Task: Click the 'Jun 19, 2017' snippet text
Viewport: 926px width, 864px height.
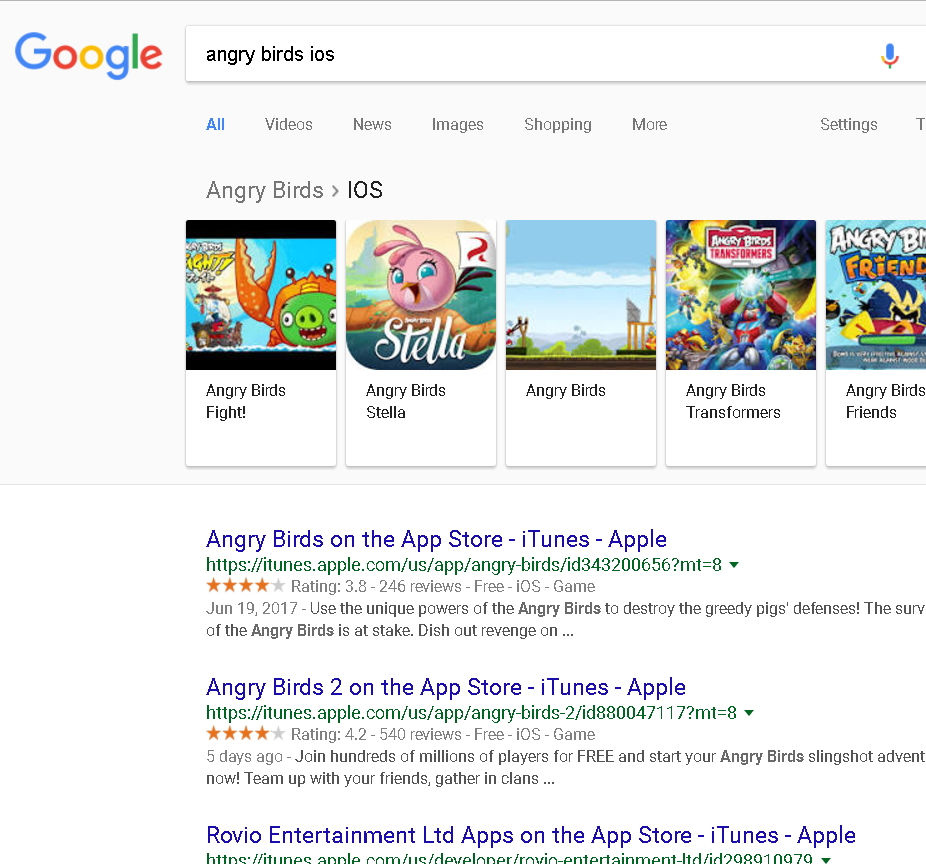Action: (252, 608)
